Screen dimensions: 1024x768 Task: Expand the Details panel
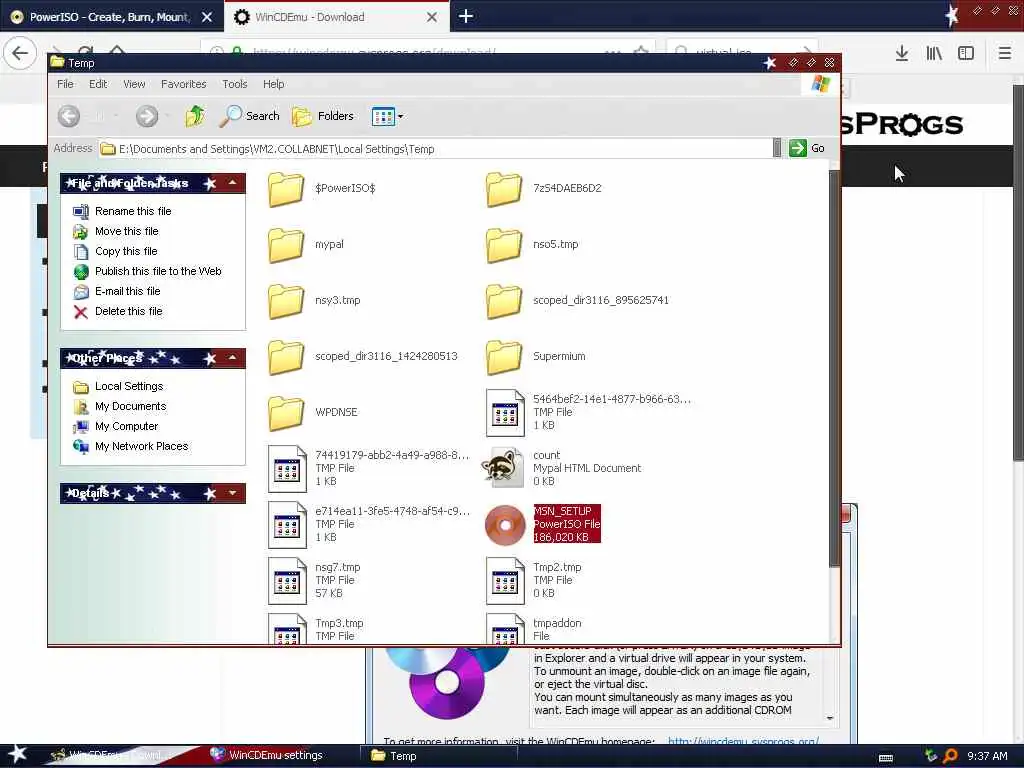click(x=232, y=493)
